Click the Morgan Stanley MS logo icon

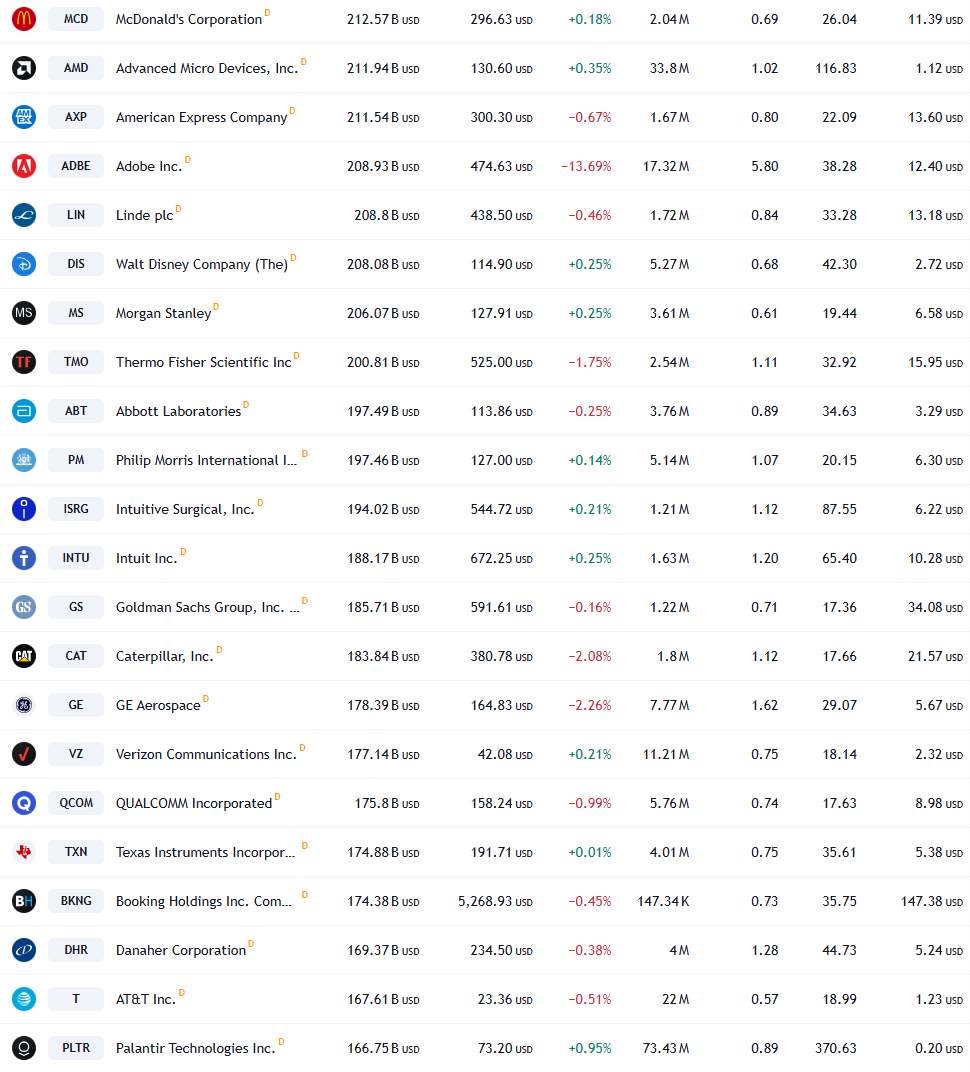[x=24, y=313]
